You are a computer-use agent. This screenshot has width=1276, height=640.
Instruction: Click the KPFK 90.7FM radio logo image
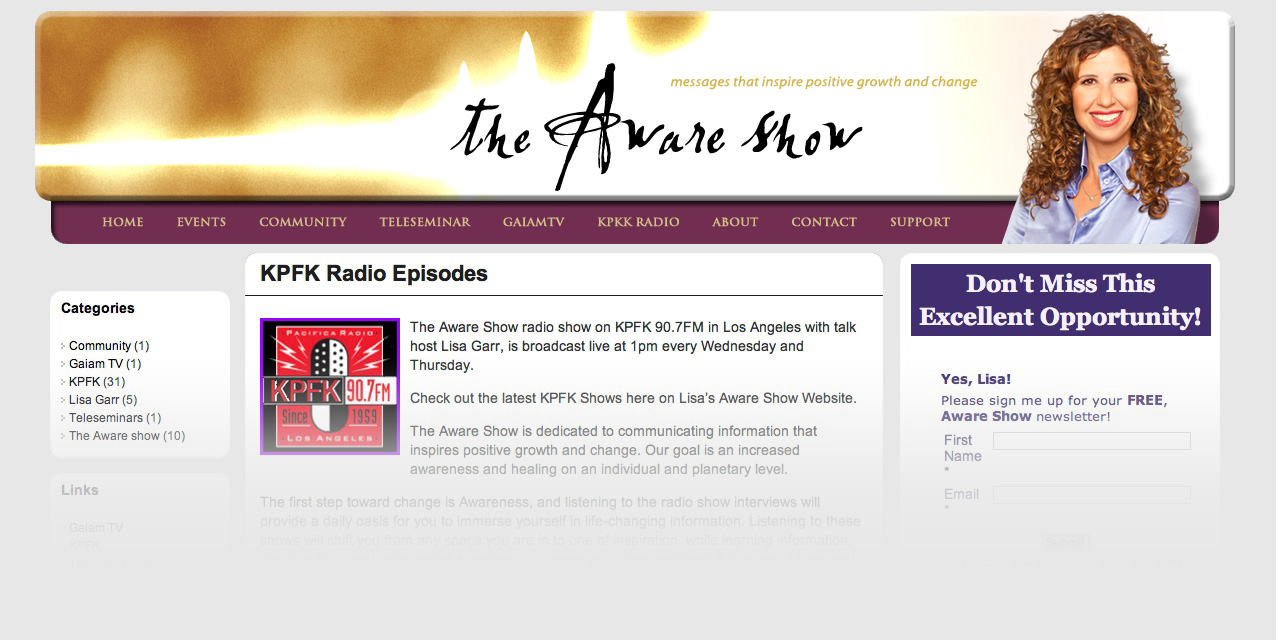(330, 386)
